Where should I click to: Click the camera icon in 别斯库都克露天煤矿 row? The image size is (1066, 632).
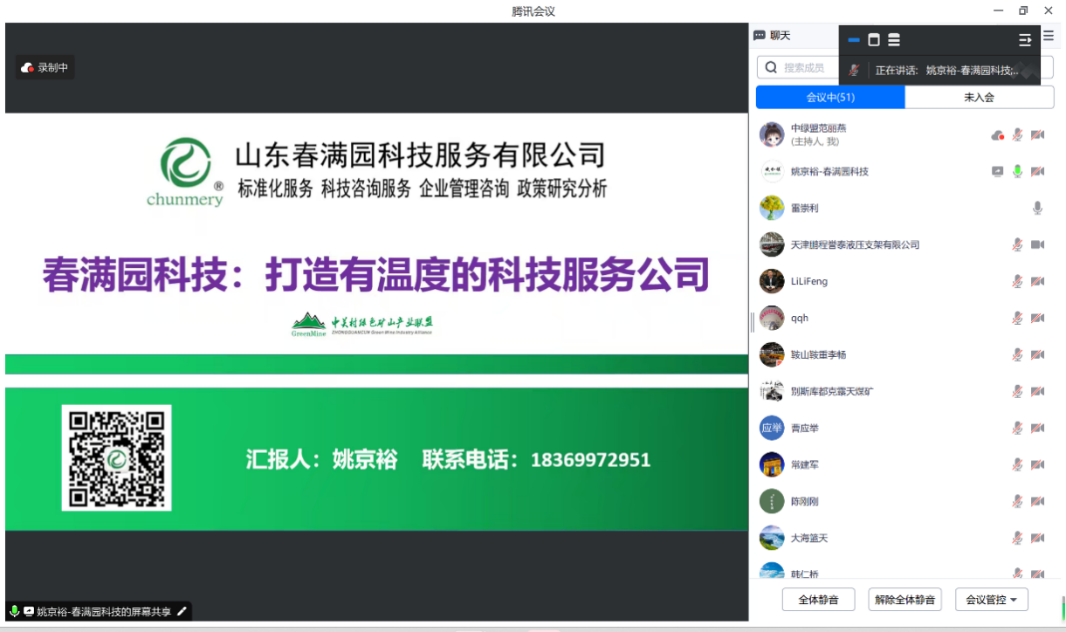(1037, 391)
